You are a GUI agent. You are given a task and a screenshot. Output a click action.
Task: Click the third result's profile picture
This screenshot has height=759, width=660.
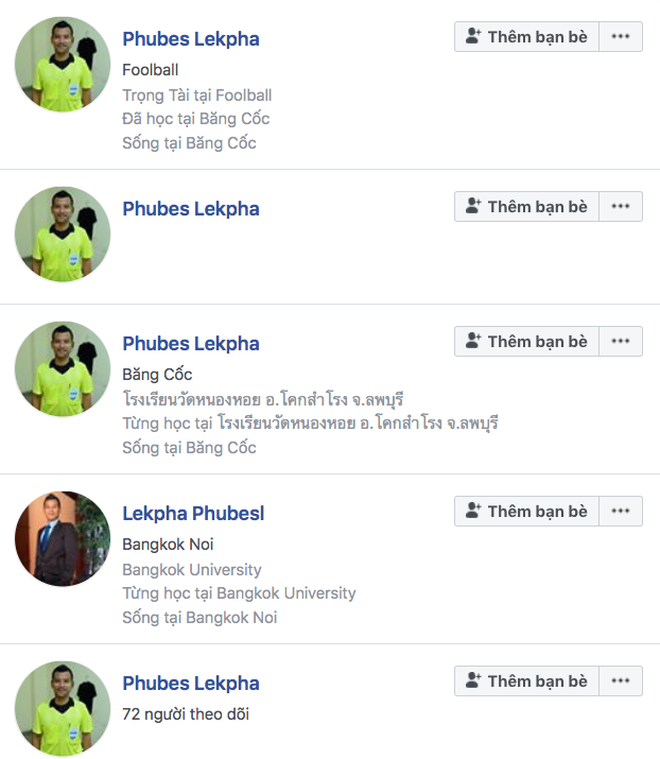point(62,368)
